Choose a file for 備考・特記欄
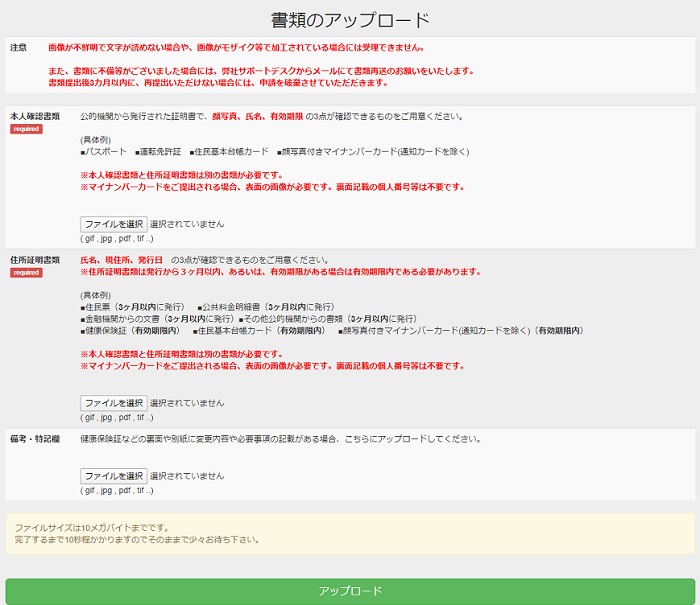Viewport: 700px width, 605px height. coord(113,476)
